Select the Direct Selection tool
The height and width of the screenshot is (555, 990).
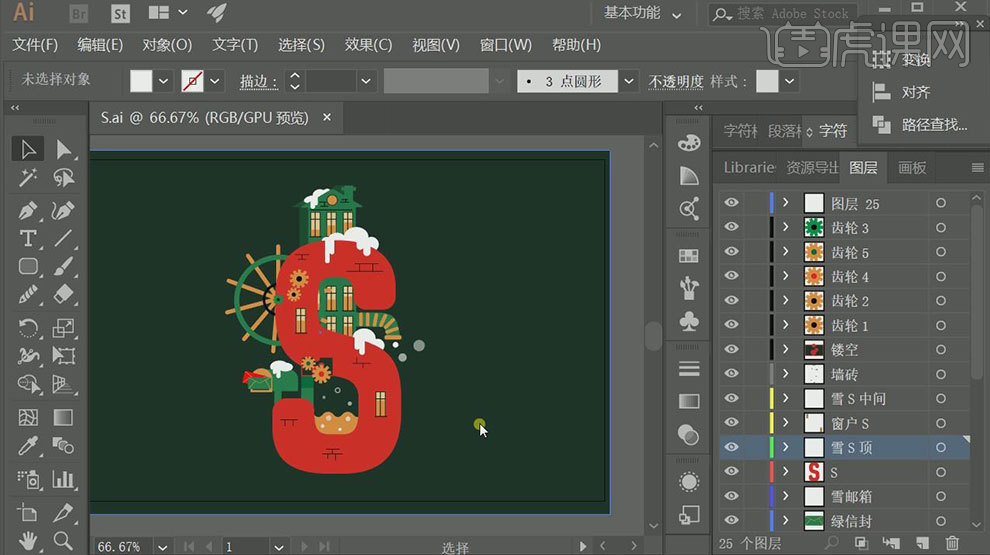(x=63, y=149)
